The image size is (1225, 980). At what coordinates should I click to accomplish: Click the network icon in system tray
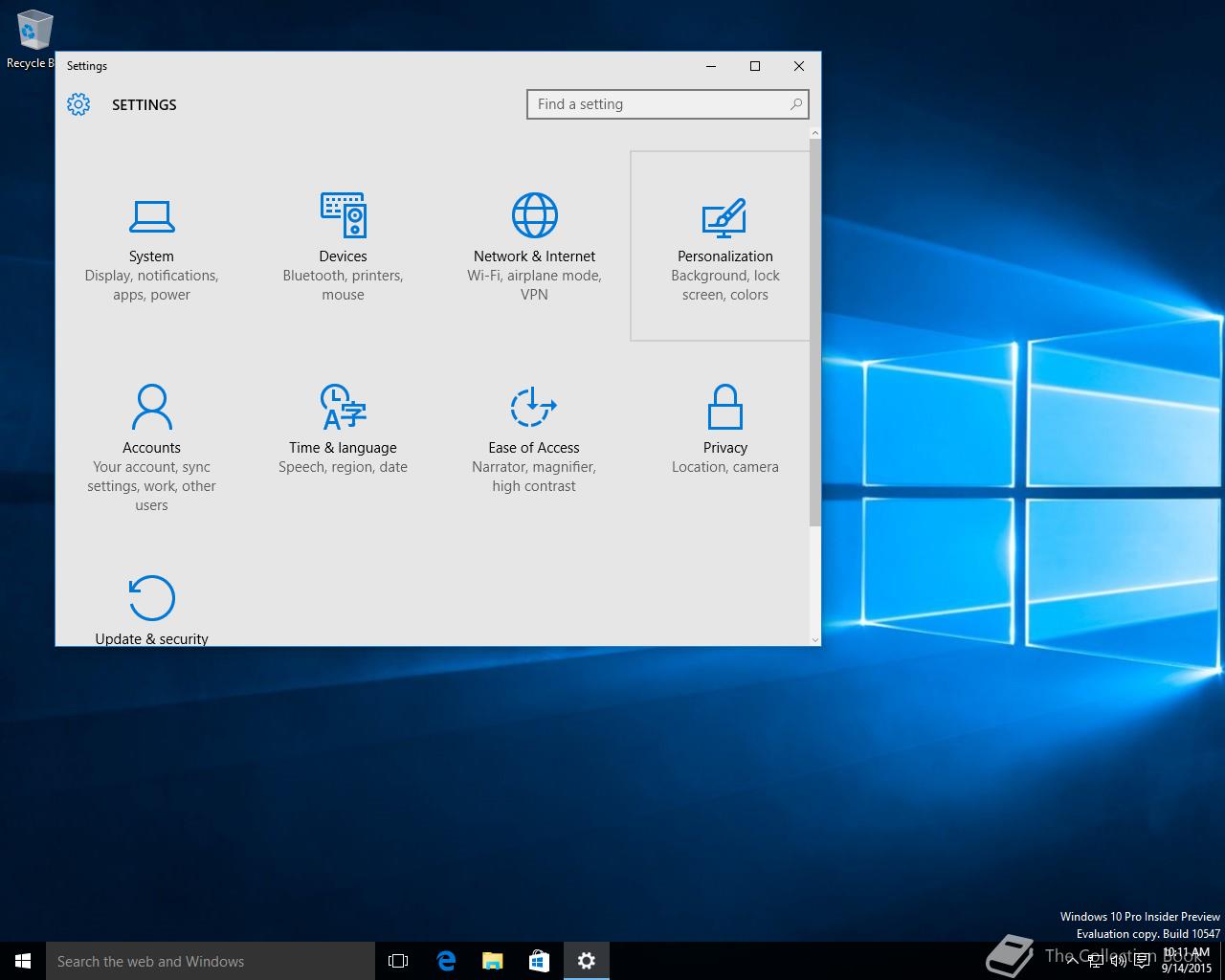1096,961
